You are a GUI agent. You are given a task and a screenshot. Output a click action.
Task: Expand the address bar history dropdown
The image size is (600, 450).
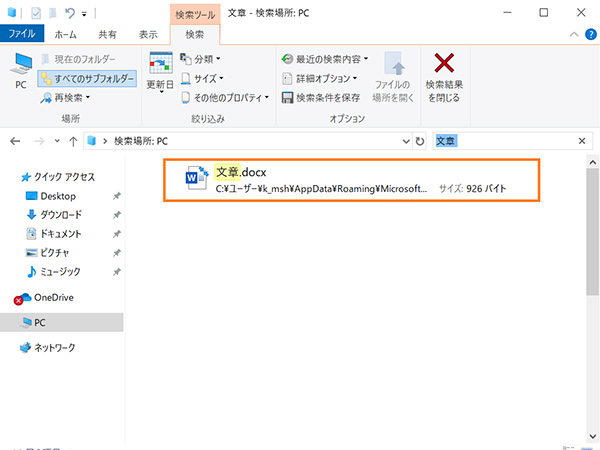406,141
